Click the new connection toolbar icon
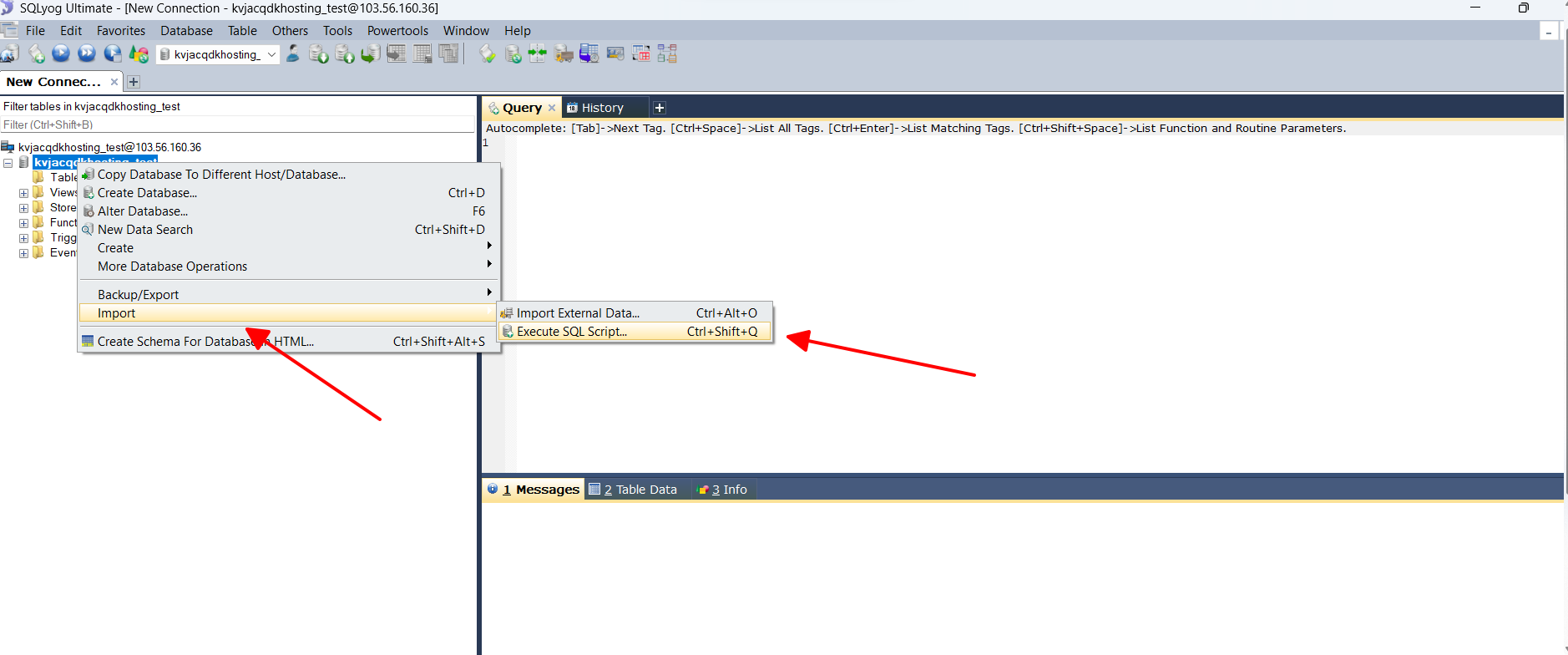Screen dimensions: 1568x655 10,54
